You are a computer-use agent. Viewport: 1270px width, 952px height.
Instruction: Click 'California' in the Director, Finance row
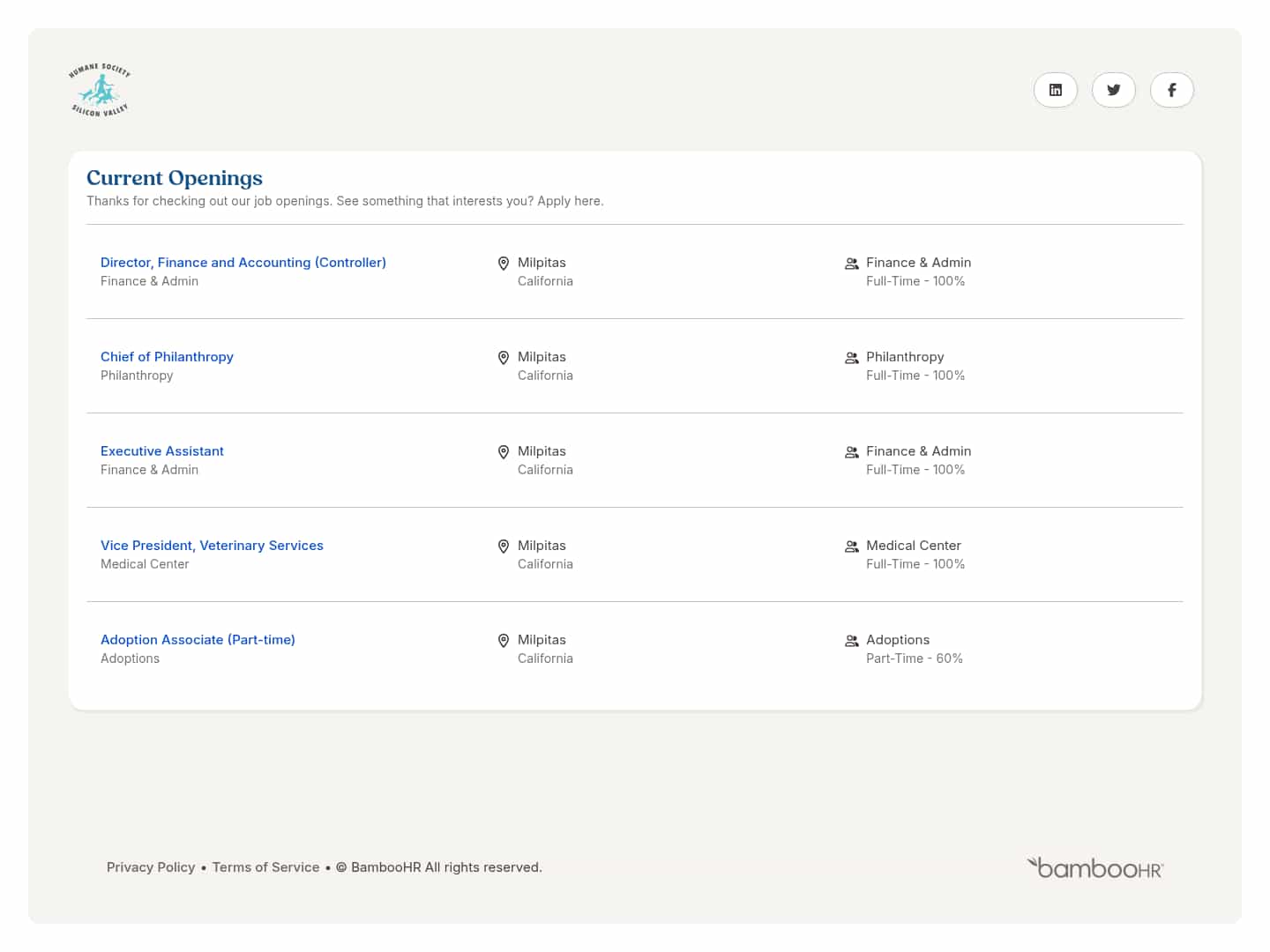[545, 281]
